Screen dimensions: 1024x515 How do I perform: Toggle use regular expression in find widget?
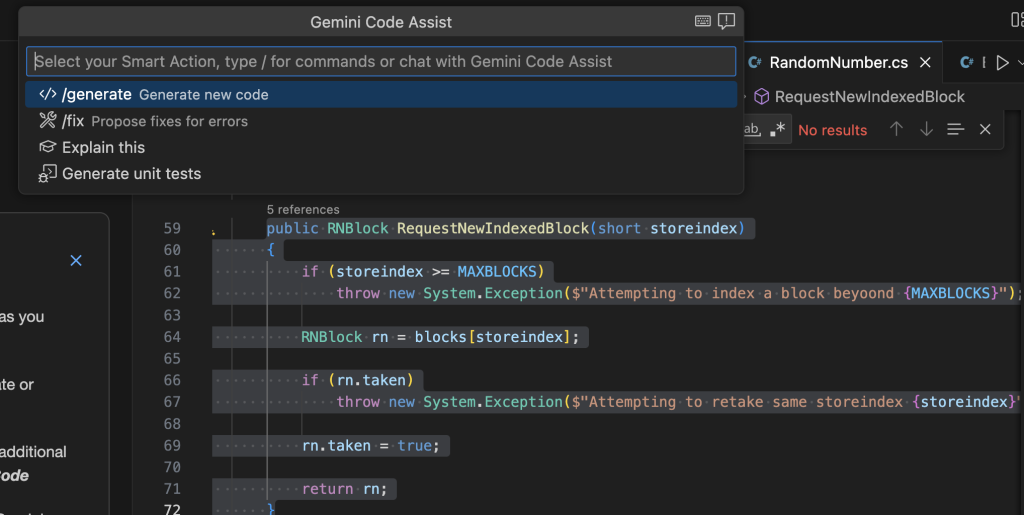[777, 129]
